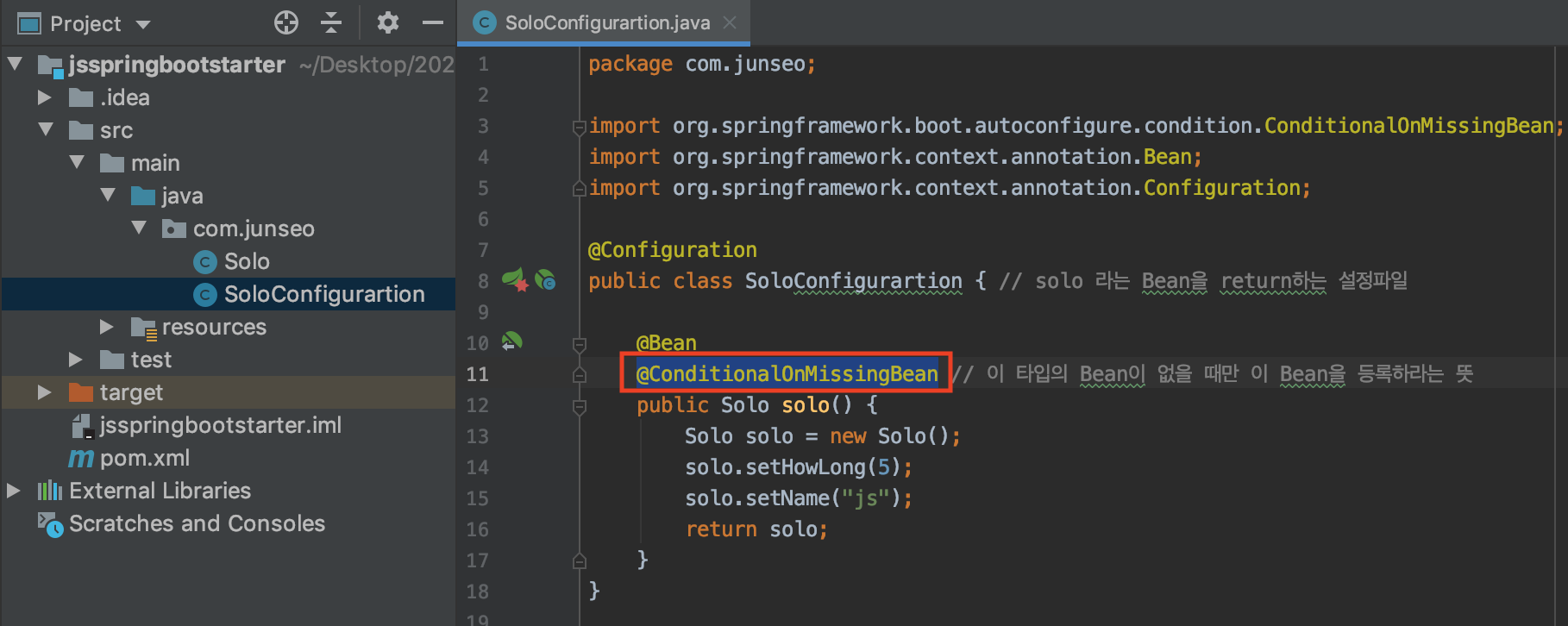Select the test folder
This screenshot has height=626, width=1568.
pos(151,360)
